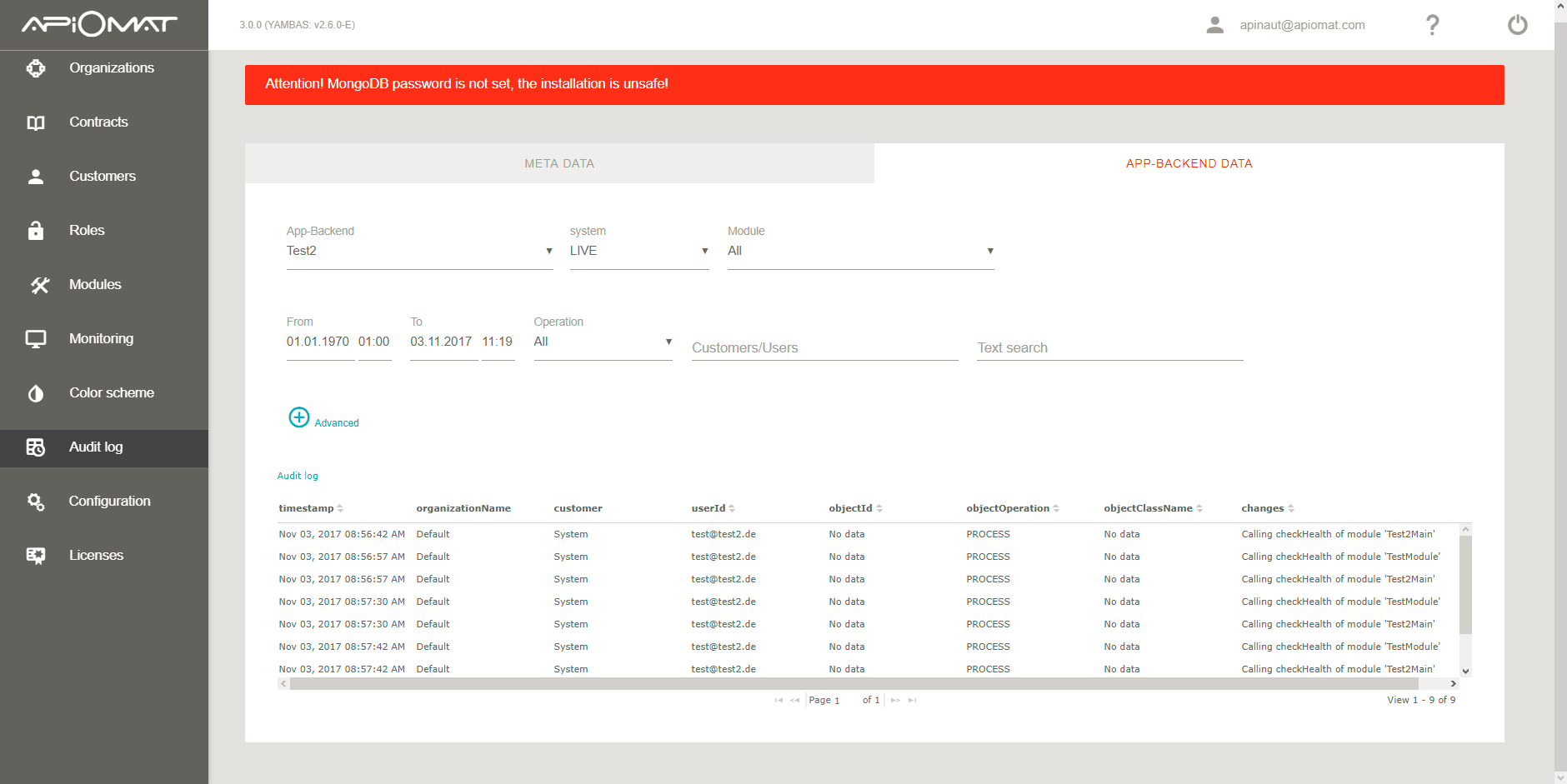Focus the Text search field
The image size is (1567, 784).
[1110, 348]
